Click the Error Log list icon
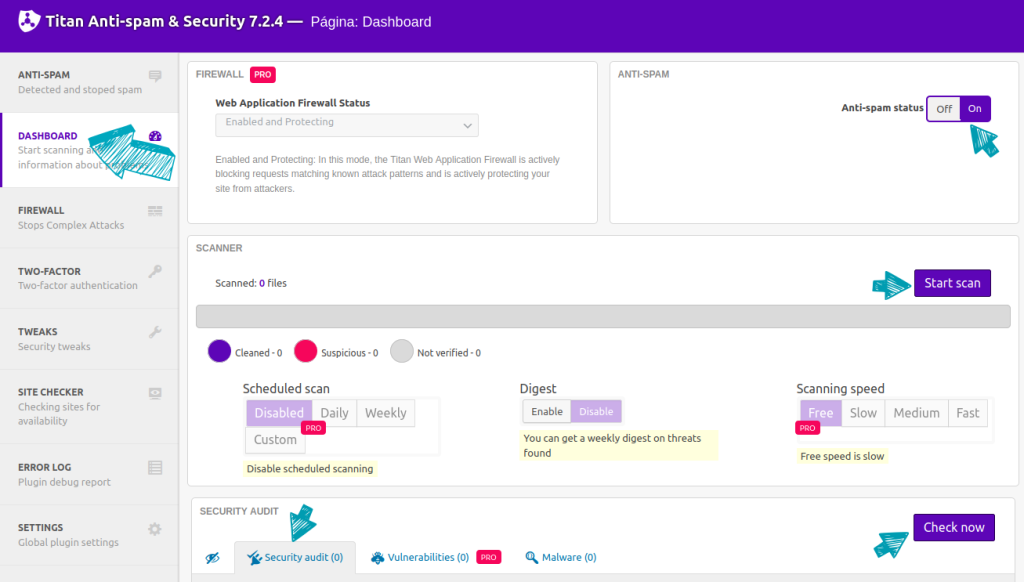Image resolution: width=1024 pixels, height=582 pixels. click(155, 468)
